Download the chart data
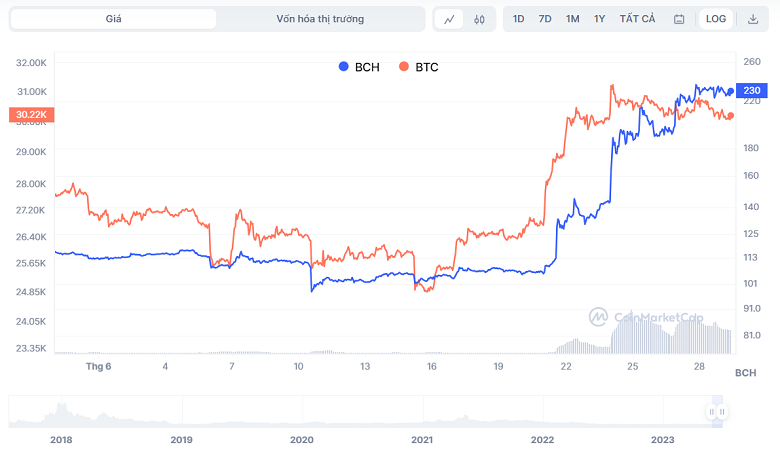The width and height of the screenshot is (780, 451). tap(752, 19)
